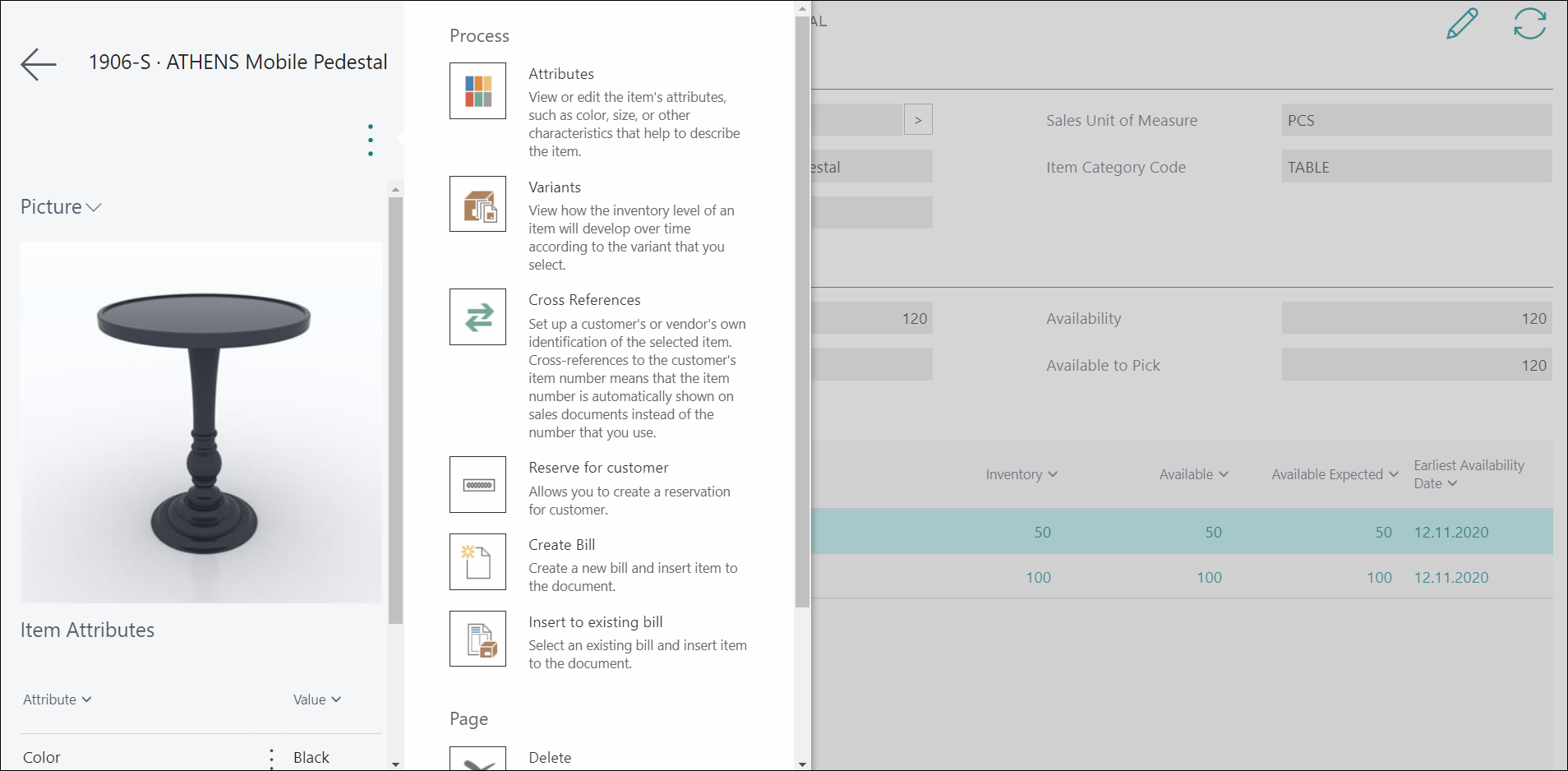Open date 12.11.2020 in the 100 row
This screenshot has height=771, width=1568.
1451,577
